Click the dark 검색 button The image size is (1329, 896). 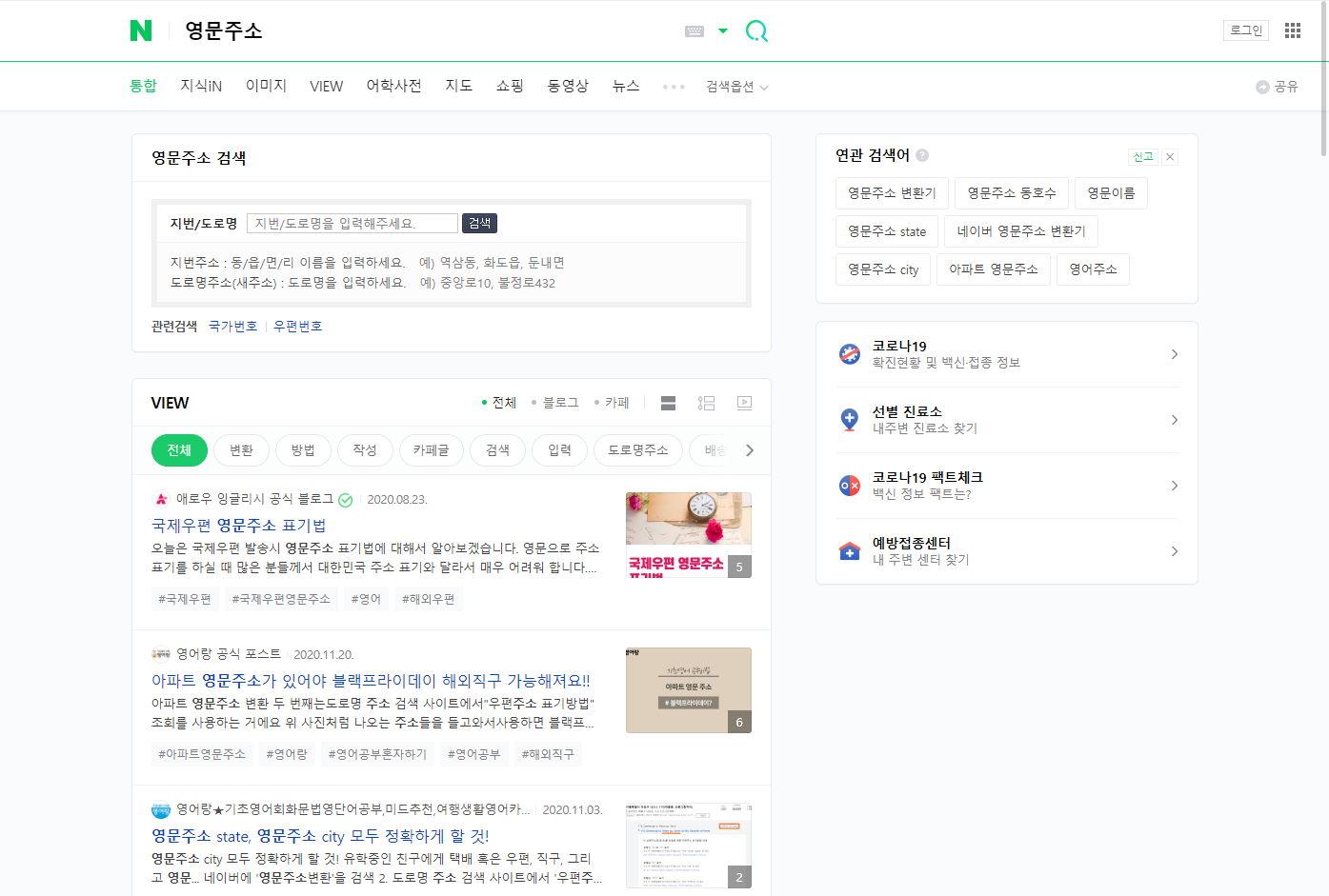point(479,223)
